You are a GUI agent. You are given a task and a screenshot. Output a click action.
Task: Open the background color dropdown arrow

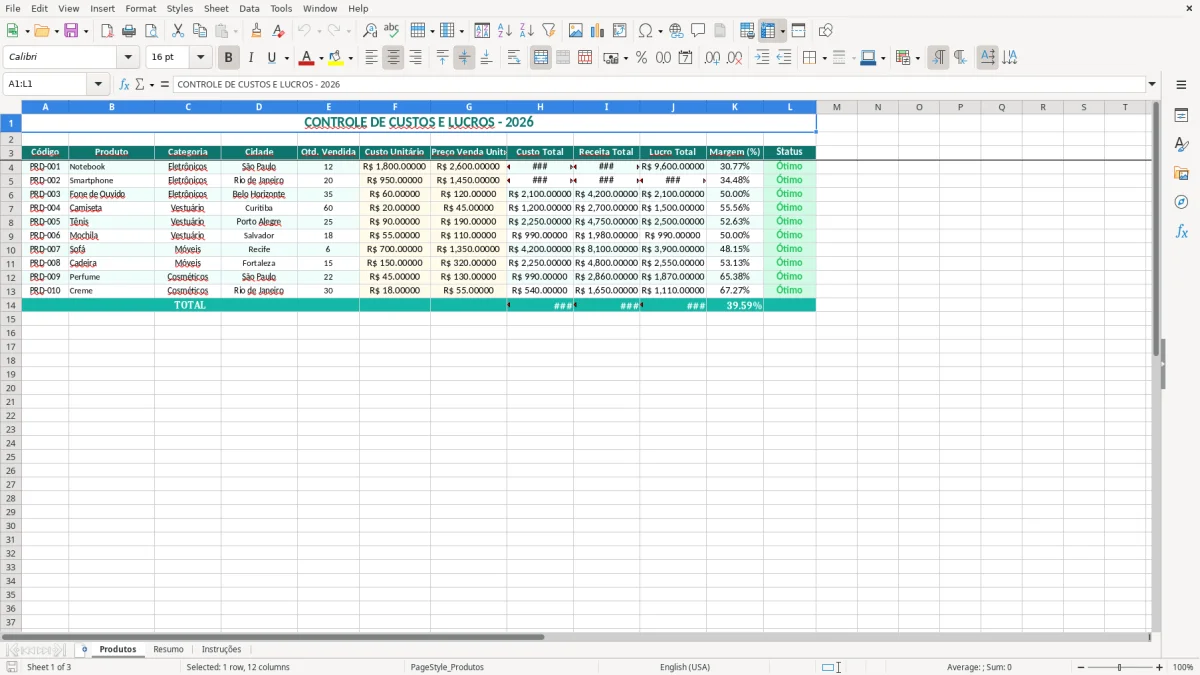(x=350, y=58)
